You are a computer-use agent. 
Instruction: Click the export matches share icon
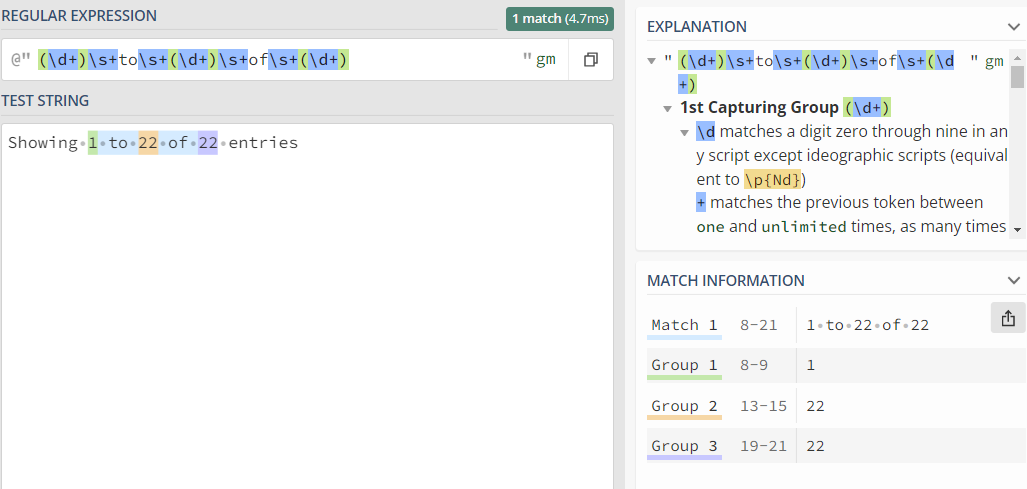coord(1007,318)
